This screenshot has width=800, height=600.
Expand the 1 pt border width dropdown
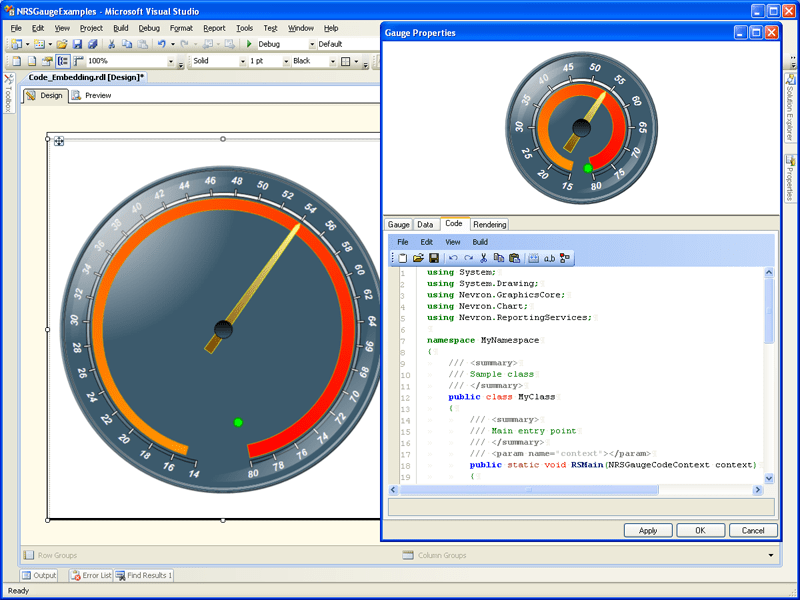(286, 62)
